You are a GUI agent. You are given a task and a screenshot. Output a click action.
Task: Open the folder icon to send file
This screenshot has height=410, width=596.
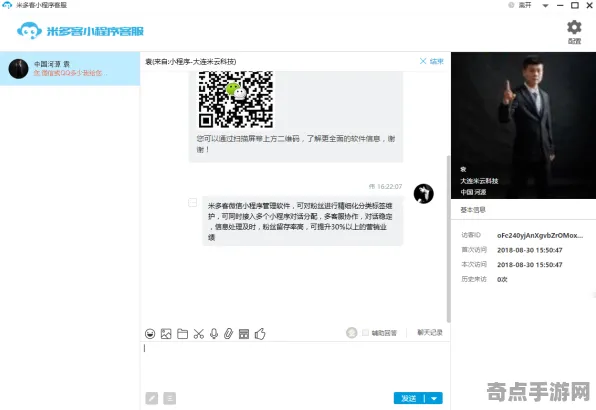click(x=182, y=334)
